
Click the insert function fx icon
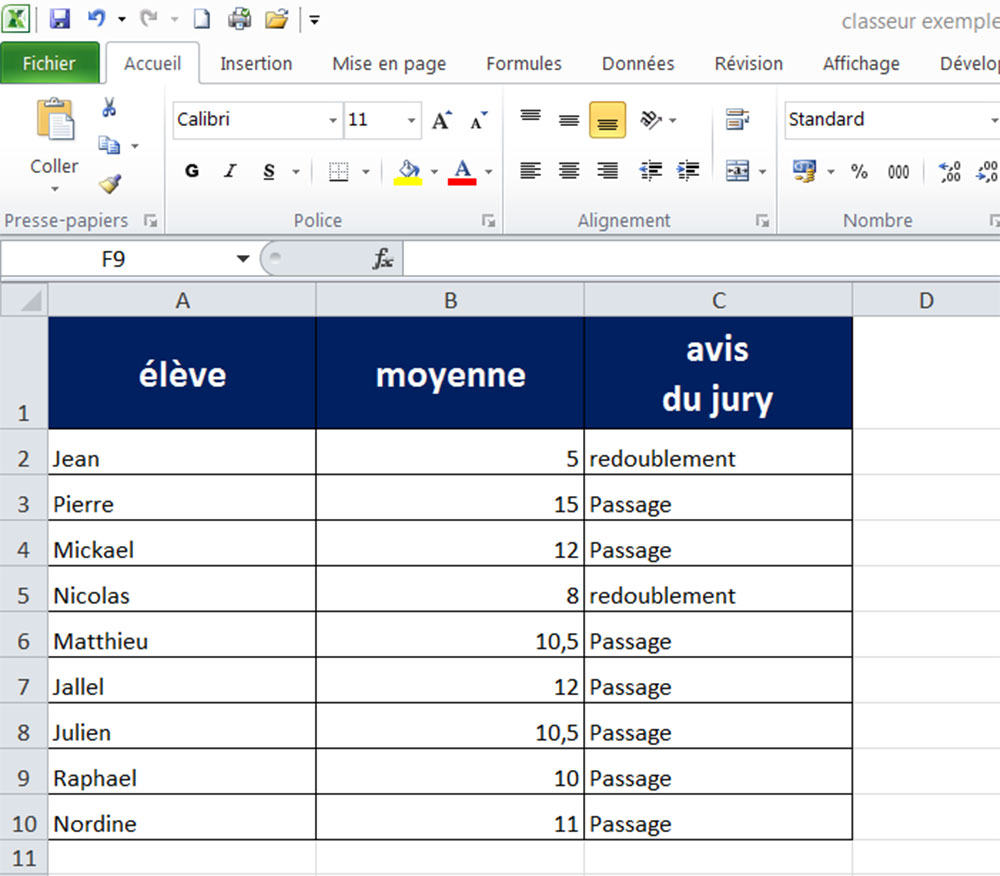[x=383, y=259]
